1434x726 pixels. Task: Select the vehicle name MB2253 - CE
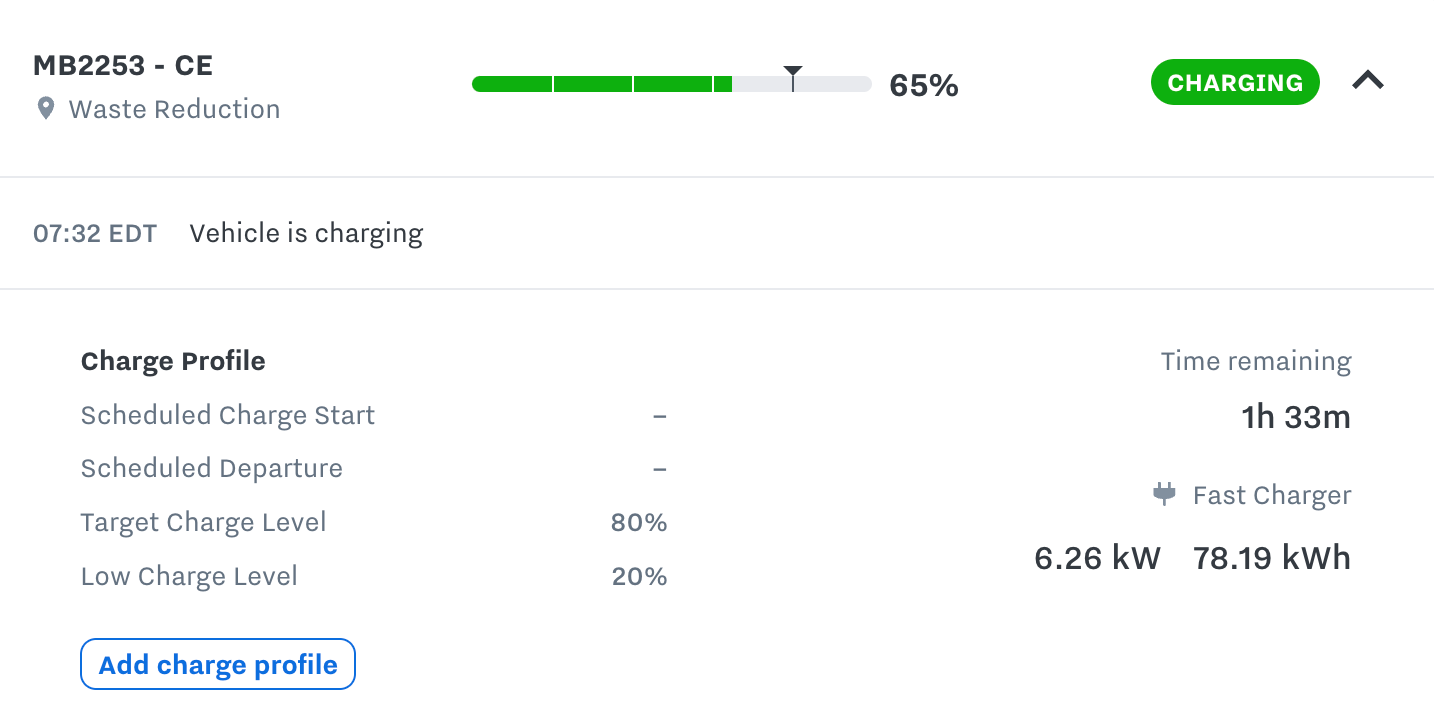click(x=122, y=64)
